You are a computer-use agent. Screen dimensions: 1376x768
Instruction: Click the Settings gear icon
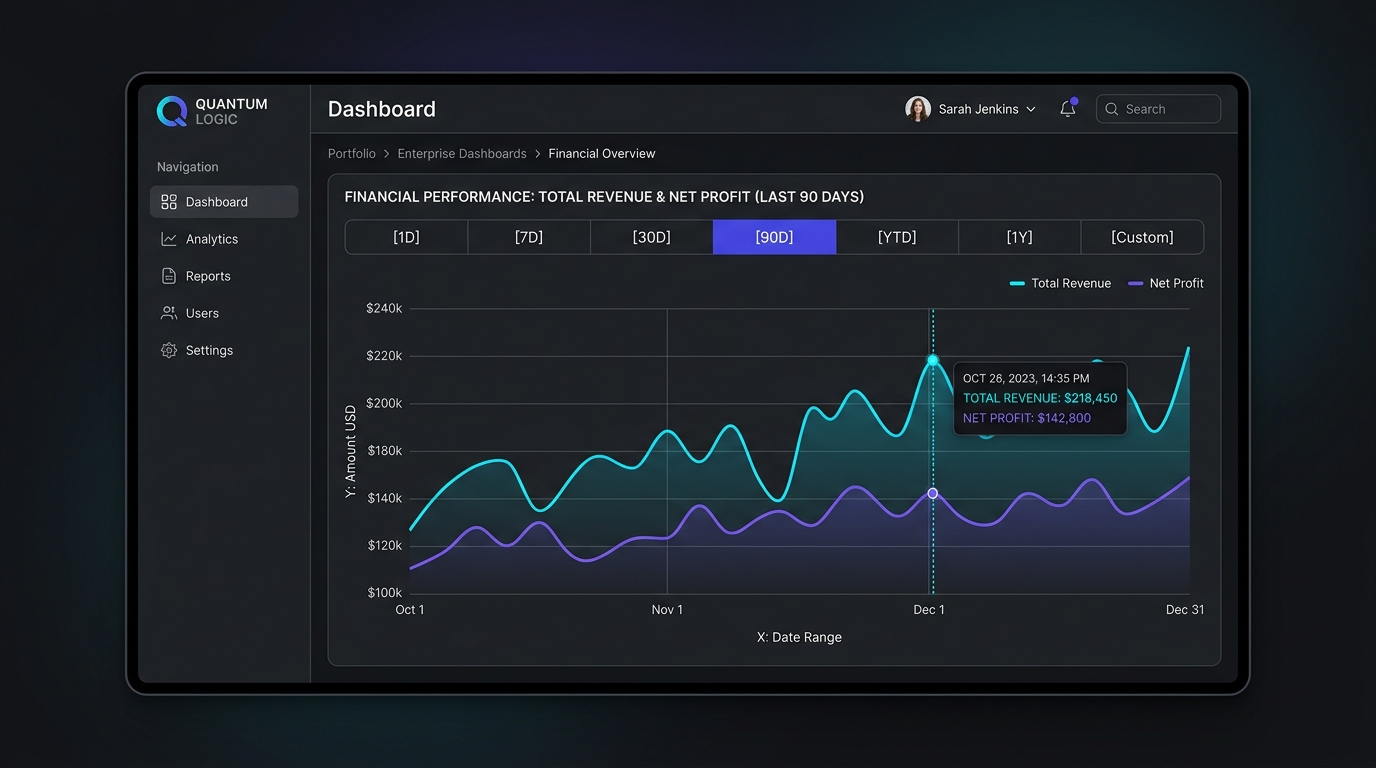[169, 350]
